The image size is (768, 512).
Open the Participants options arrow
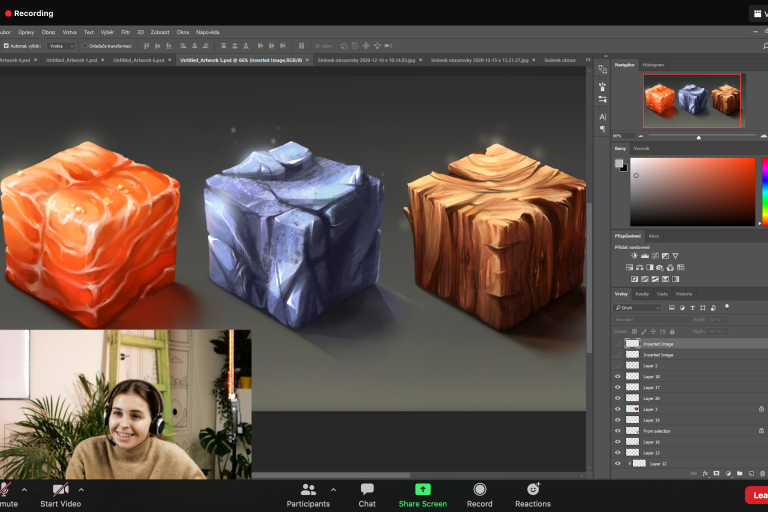click(x=333, y=489)
